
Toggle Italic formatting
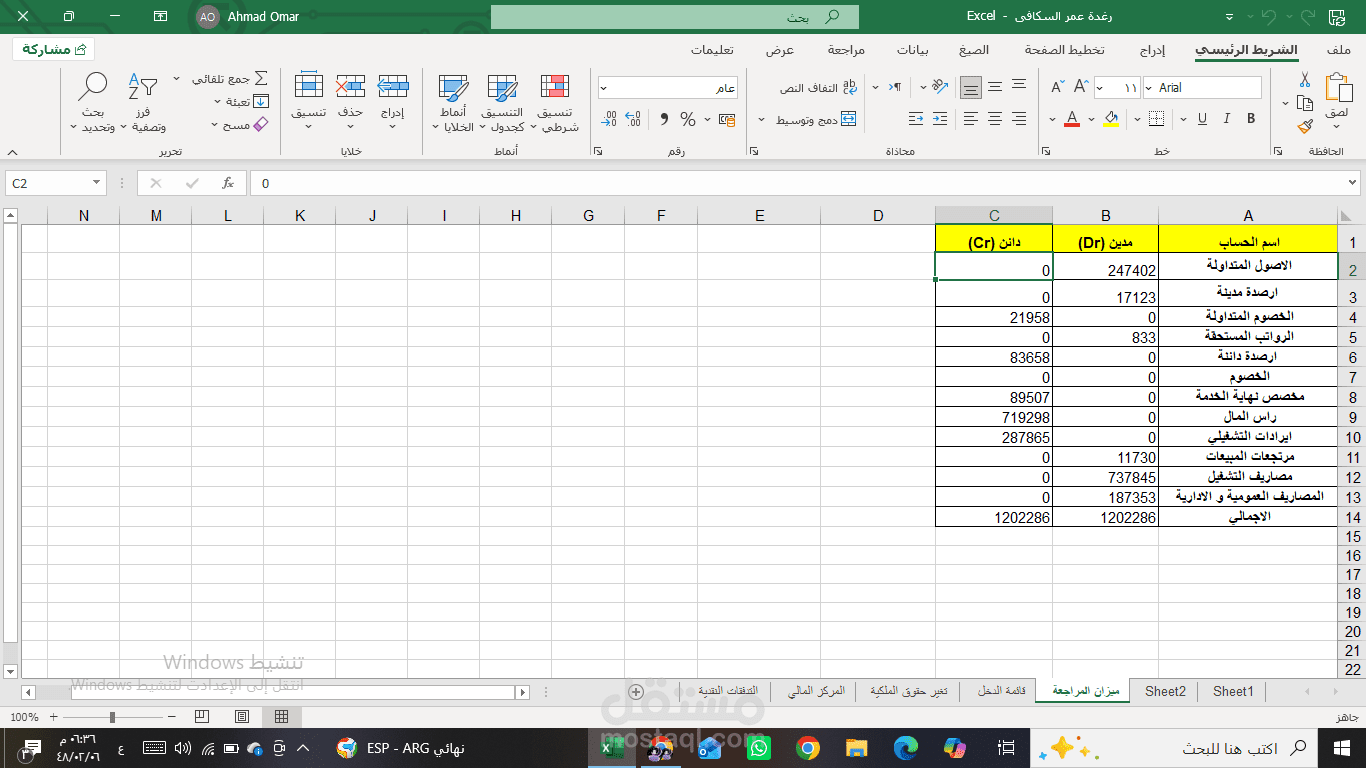(1226, 119)
